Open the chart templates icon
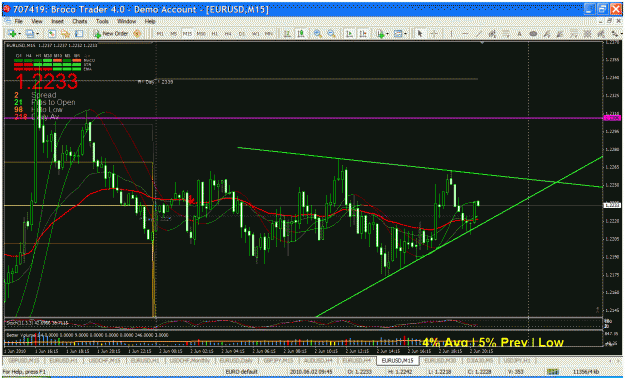Screen dimensions: 625x378 pyautogui.click(x=397, y=34)
